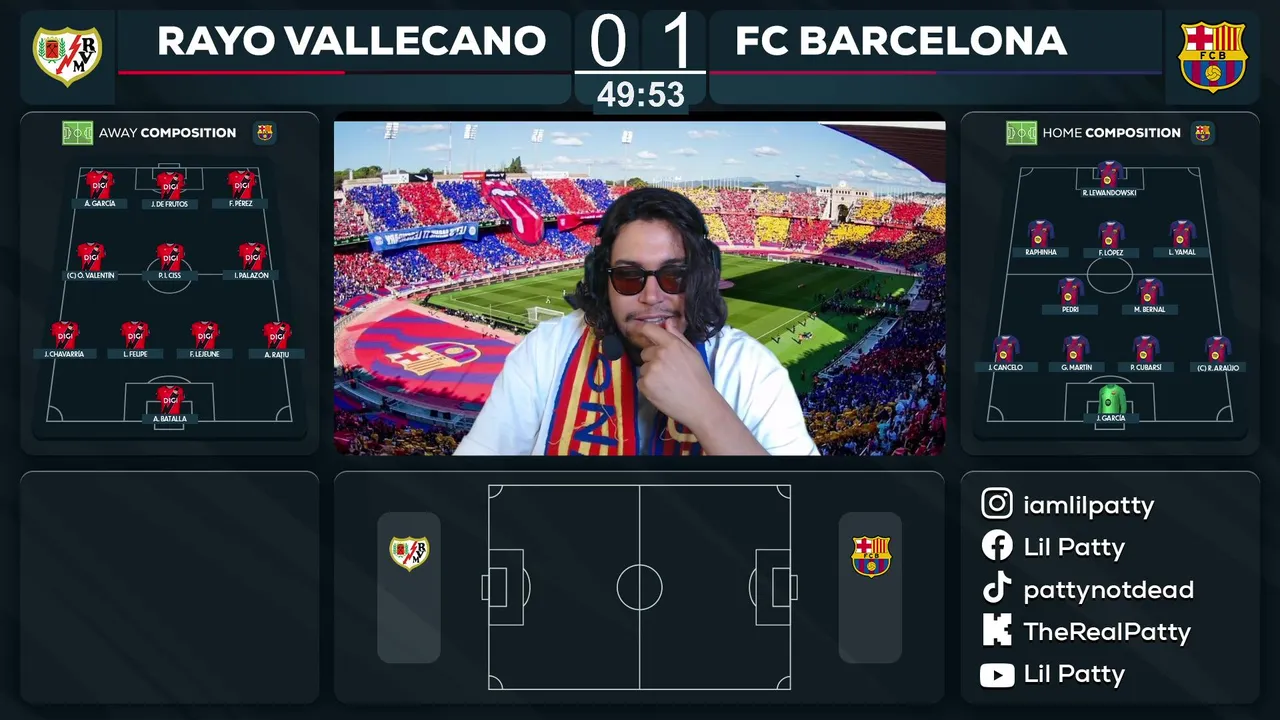Click the pitch icon in Home Composition header

[x=1021, y=133]
